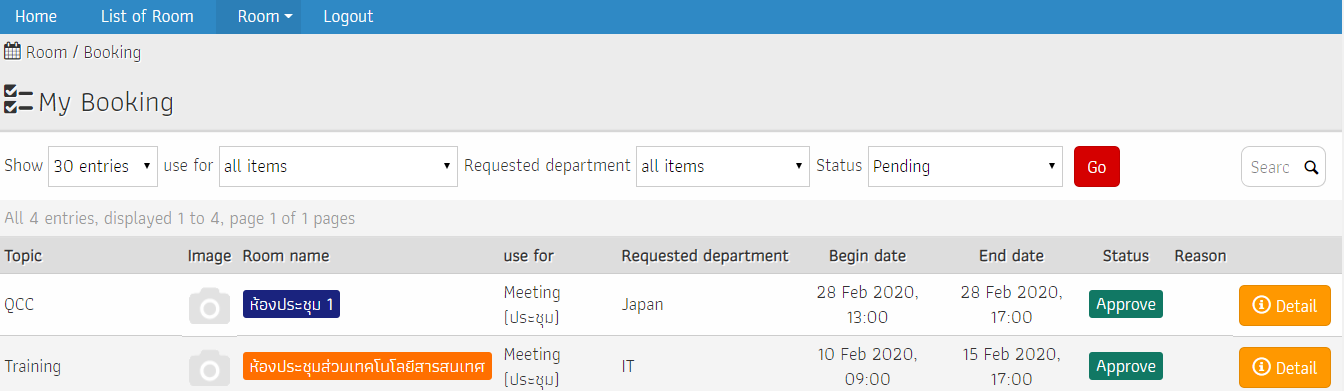Open the Requested department dropdown
Screen dimensions: 1344x391
pyautogui.click(x=723, y=166)
